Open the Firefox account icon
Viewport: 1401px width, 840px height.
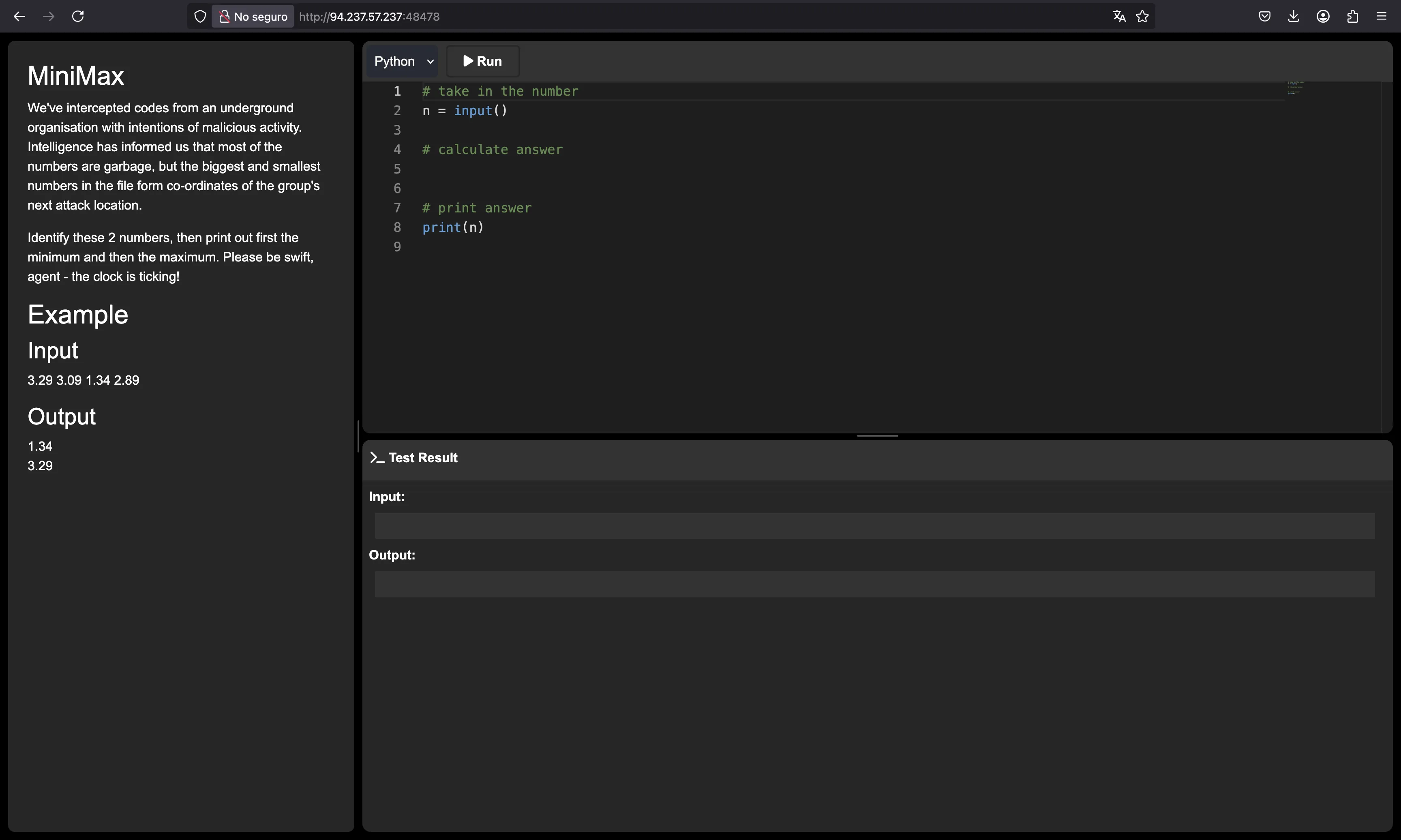pyautogui.click(x=1323, y=16)
